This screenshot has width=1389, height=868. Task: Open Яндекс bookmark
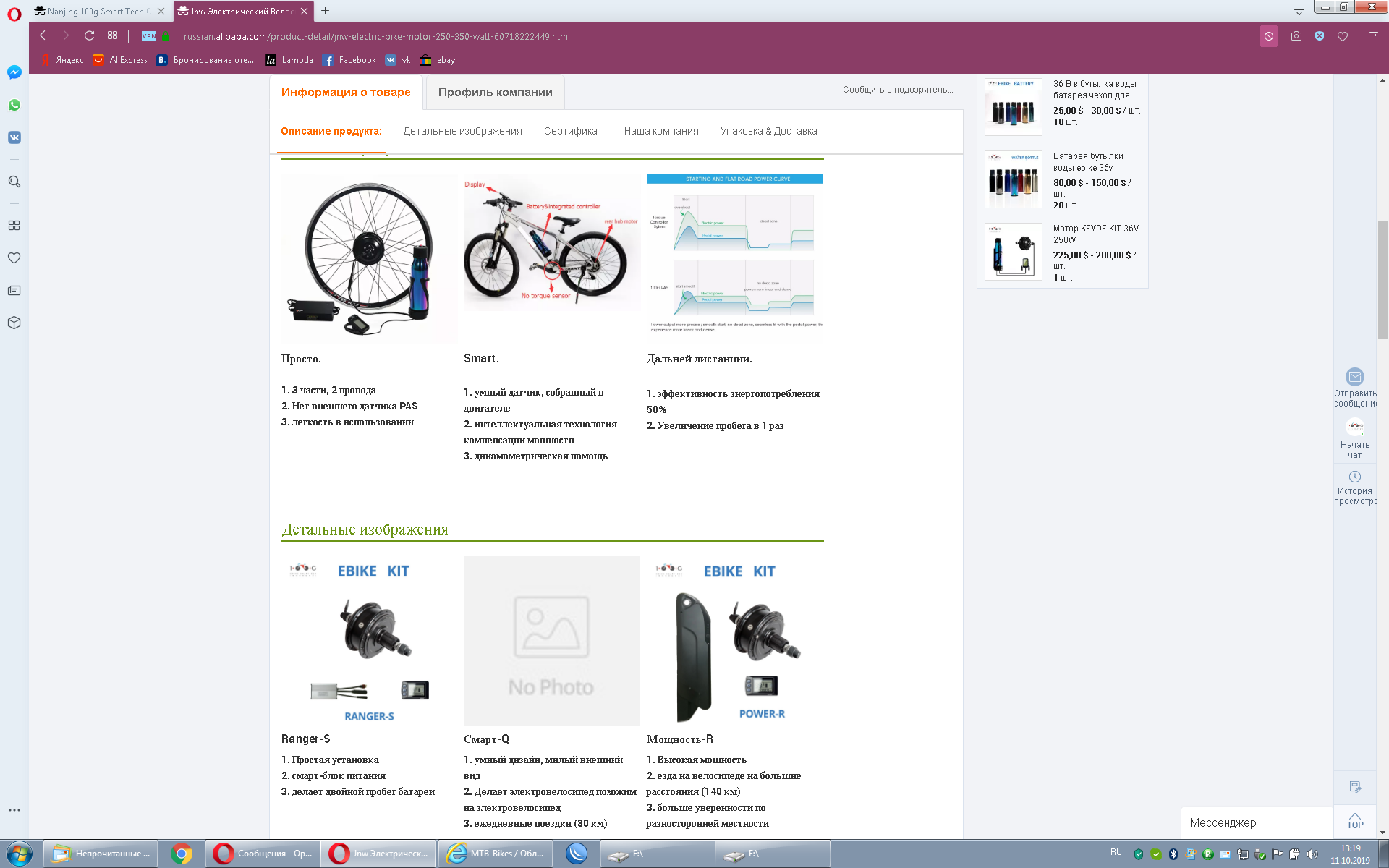point(62,60)
